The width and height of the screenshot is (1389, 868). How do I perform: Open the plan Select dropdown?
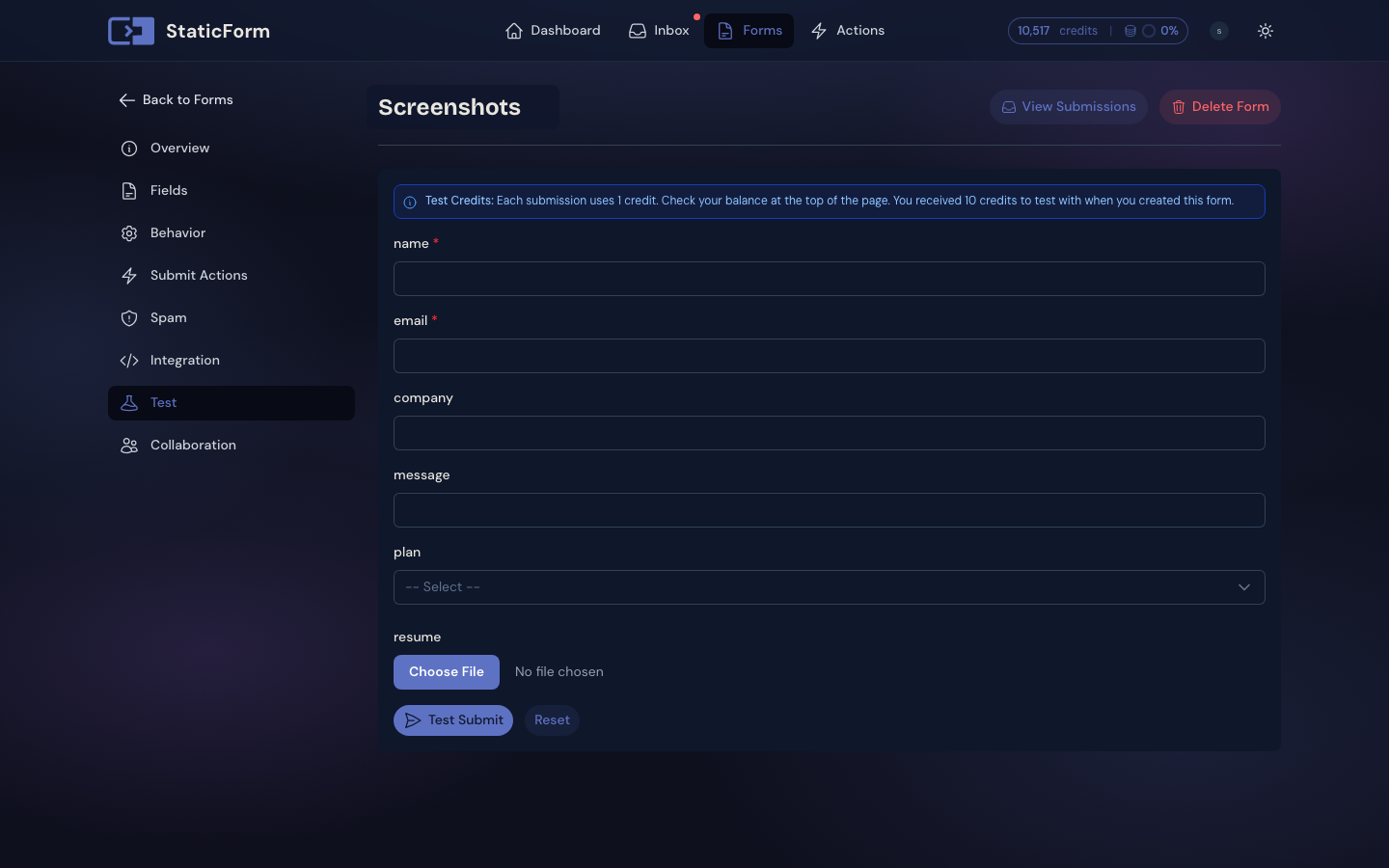coord(830,587)
